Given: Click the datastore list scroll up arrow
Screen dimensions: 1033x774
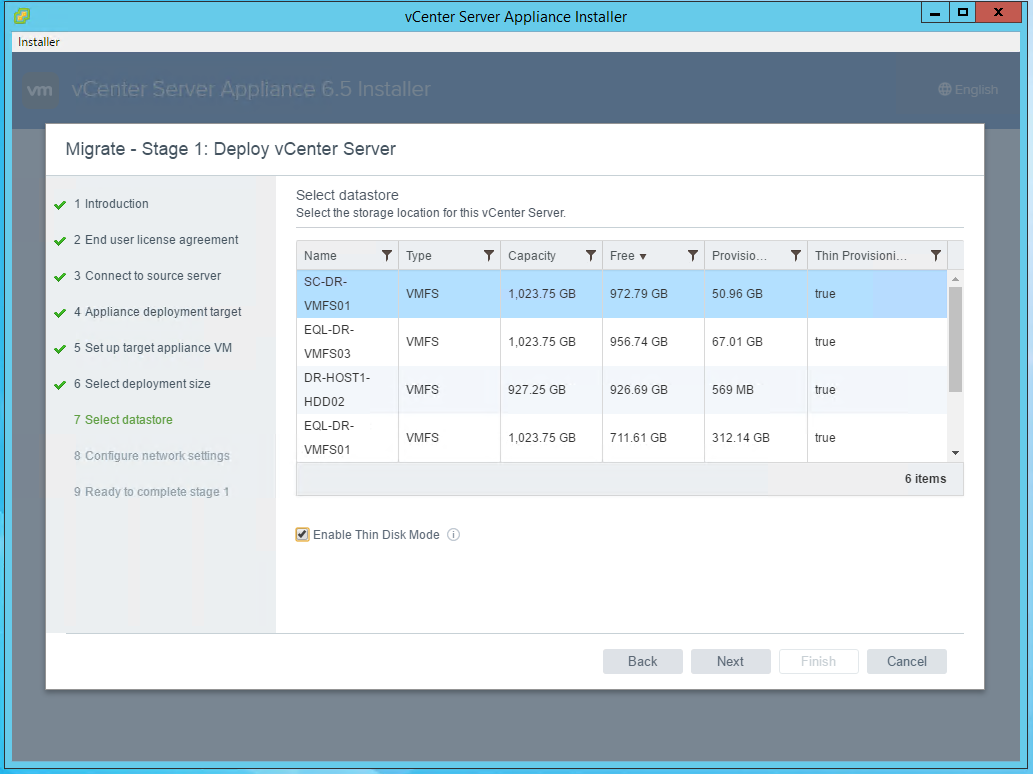Looking at the screenshot, I should (955, 279).
